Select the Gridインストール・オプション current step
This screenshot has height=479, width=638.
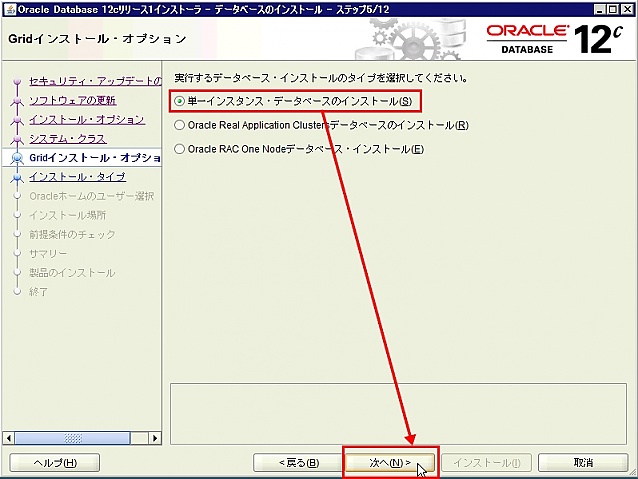click(95, 157)
